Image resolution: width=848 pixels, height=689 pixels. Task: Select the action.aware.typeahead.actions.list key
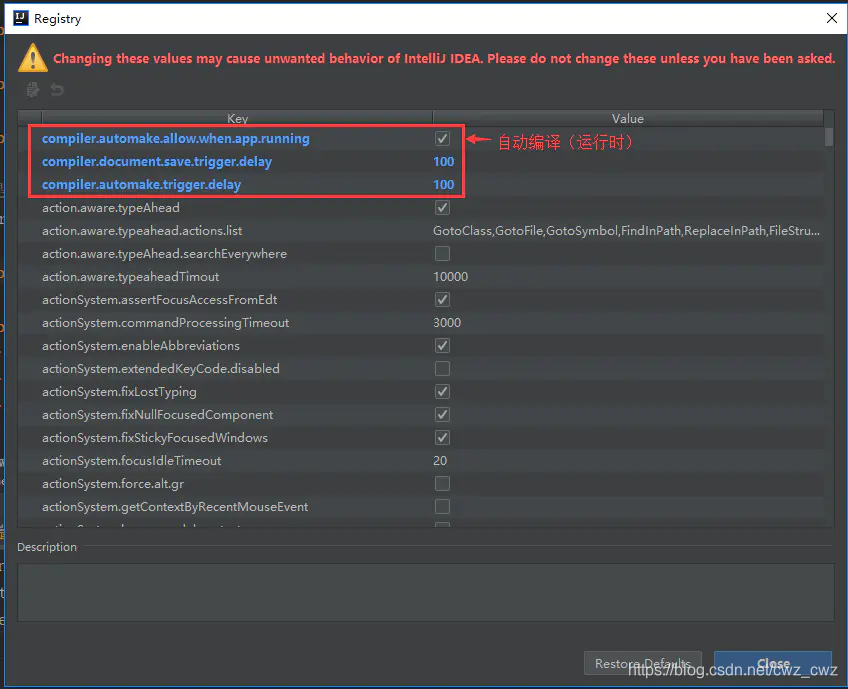pyautogui.click(x=142, y=231)
